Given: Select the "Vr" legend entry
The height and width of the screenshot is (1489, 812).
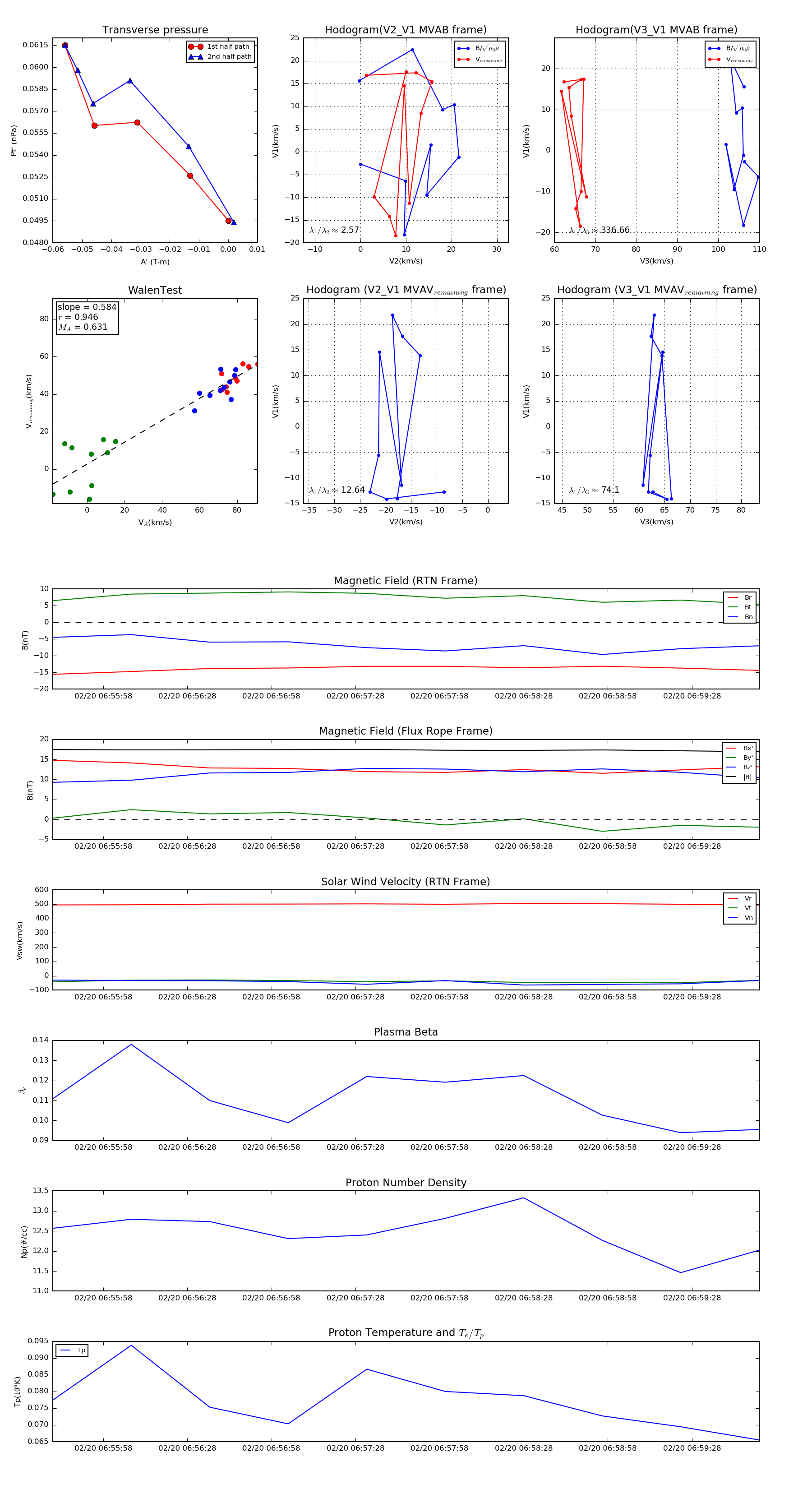Looking at the screenshot, I should pos(740,898).
